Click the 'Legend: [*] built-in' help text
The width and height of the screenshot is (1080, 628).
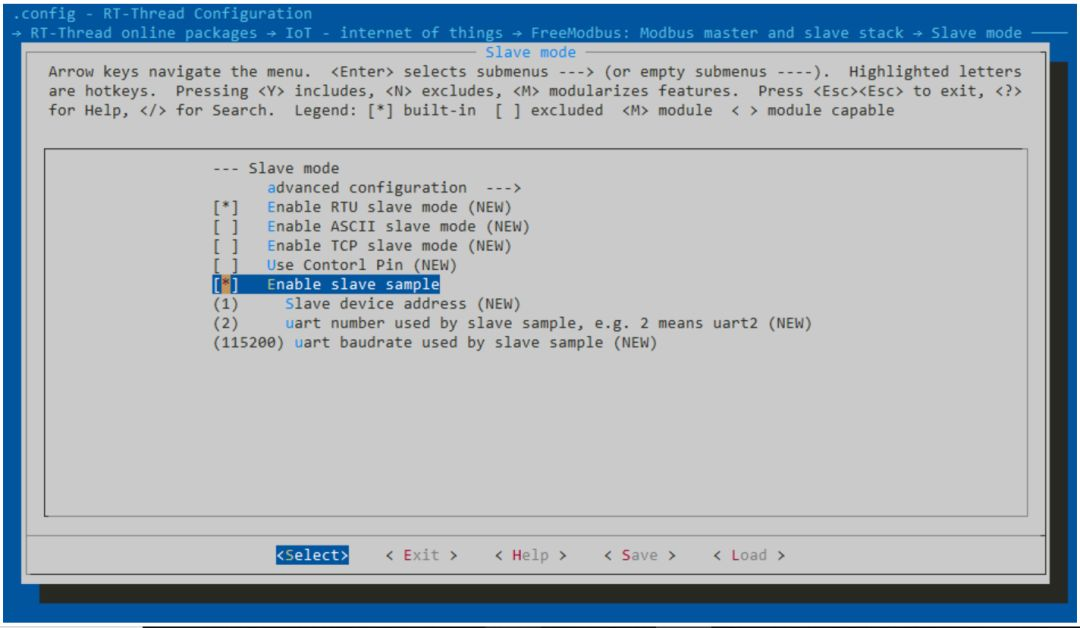pyautogui.click(x=385, y=110)
